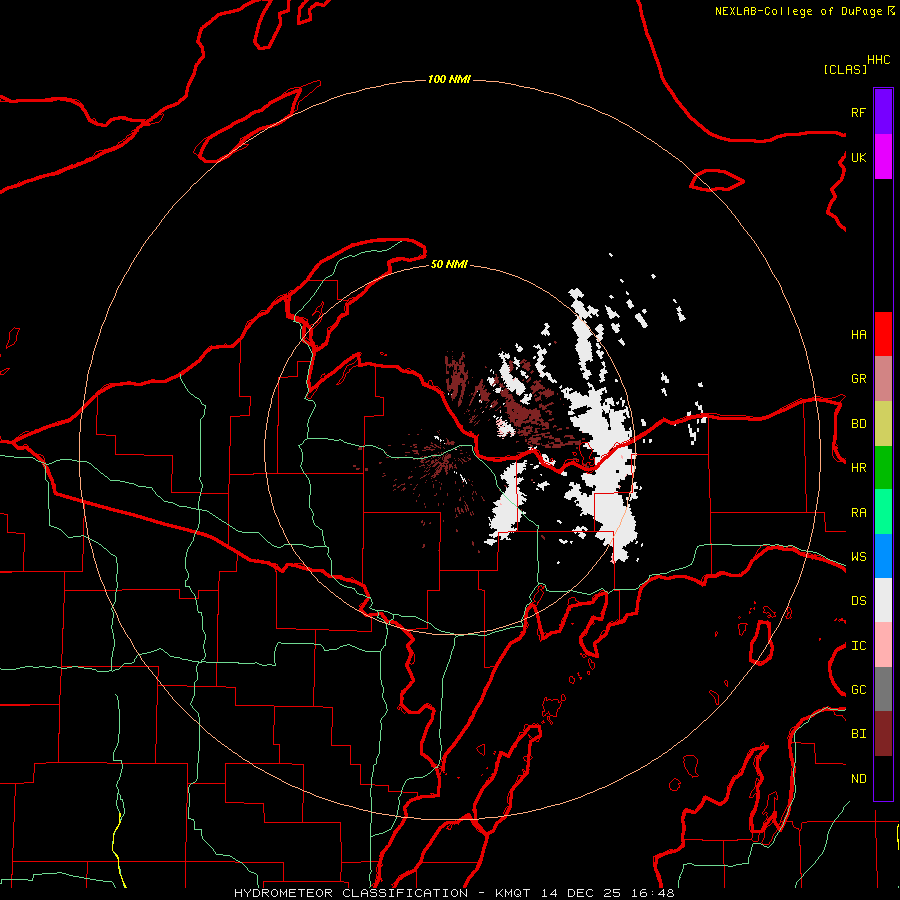Click the BI legend label
900x900 pixels.
(858, 734)
